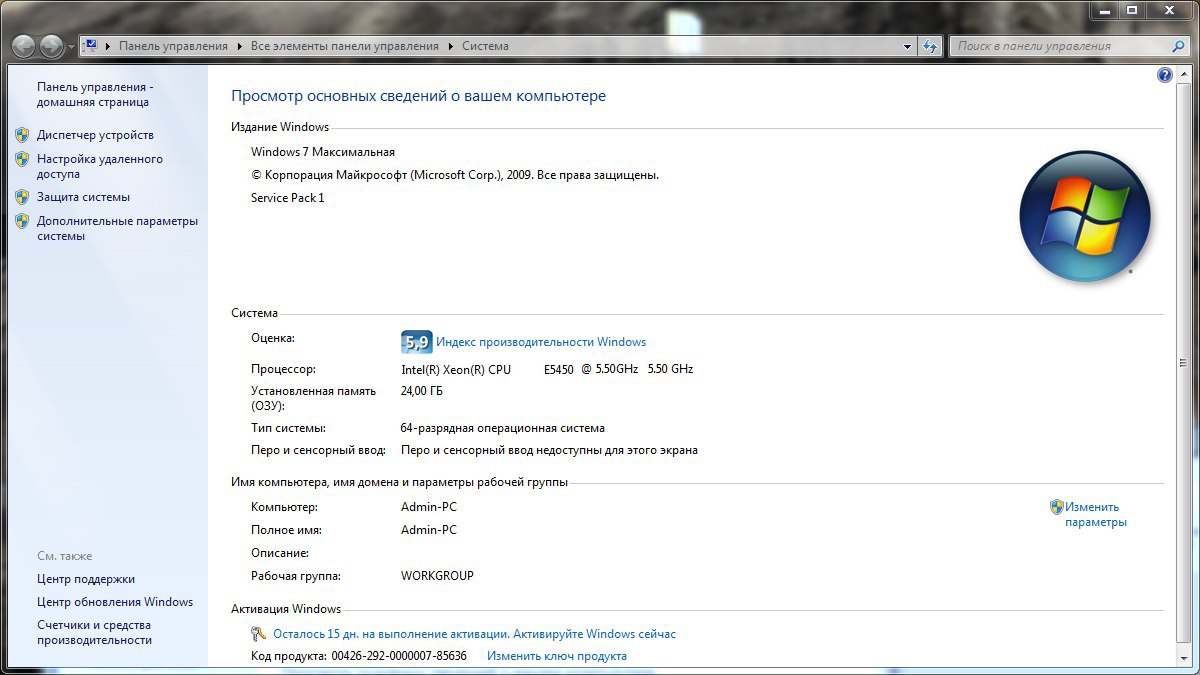Screen dimensions: 1200x675
Task: Click shield icon beside Диспетчер устройств
Action: click(22, 135)
